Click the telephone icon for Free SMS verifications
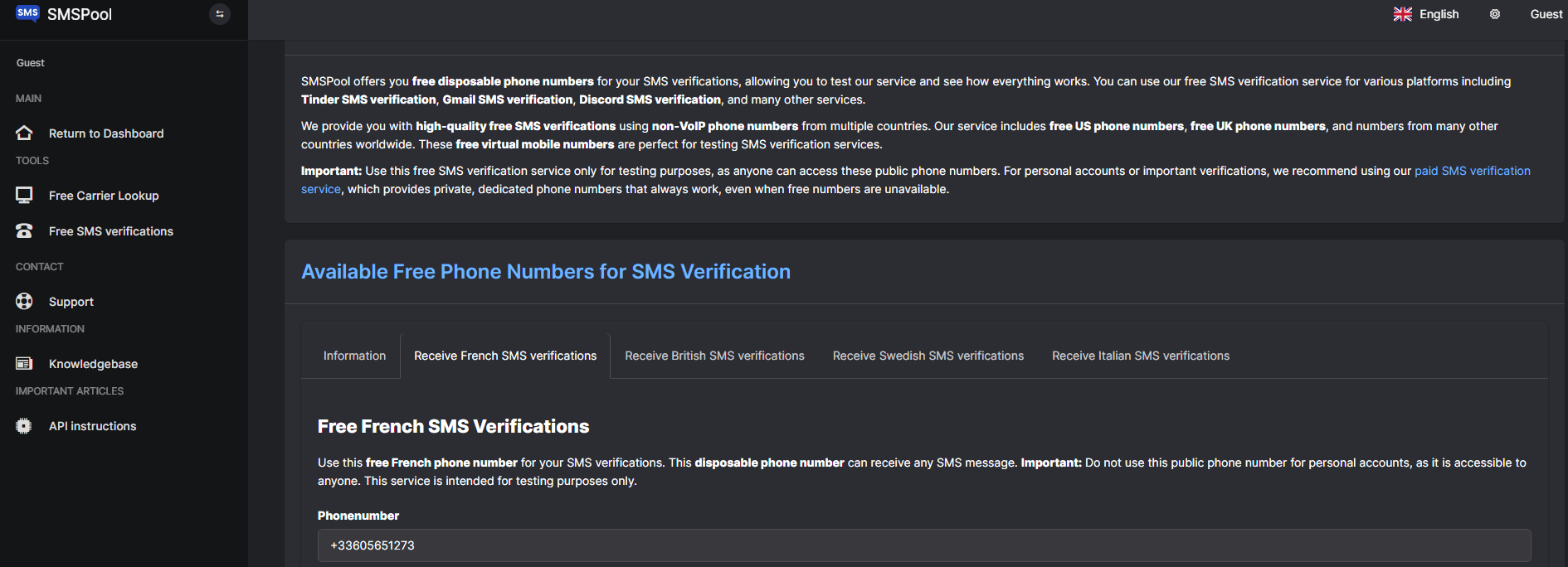The width and height of the screenshot is (1568, 567). (x=24, y=231)
